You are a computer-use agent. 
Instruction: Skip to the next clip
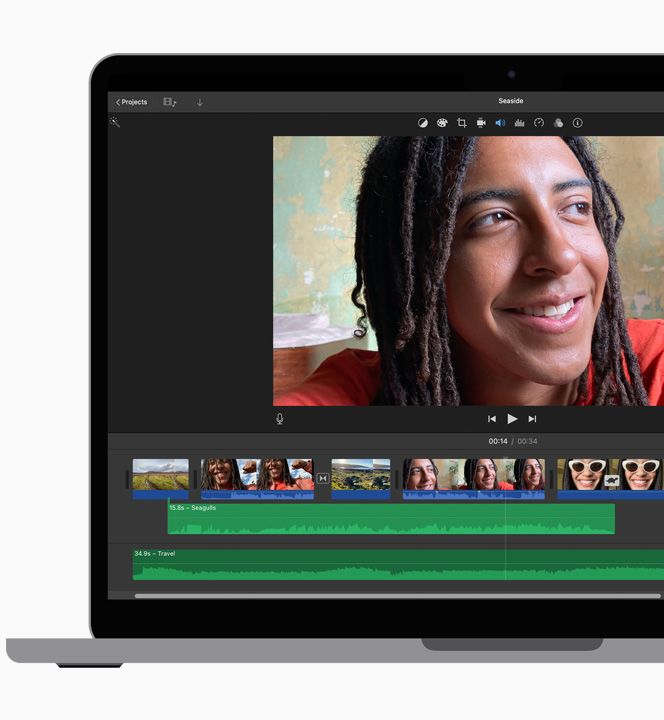click(x=532, y=419)
